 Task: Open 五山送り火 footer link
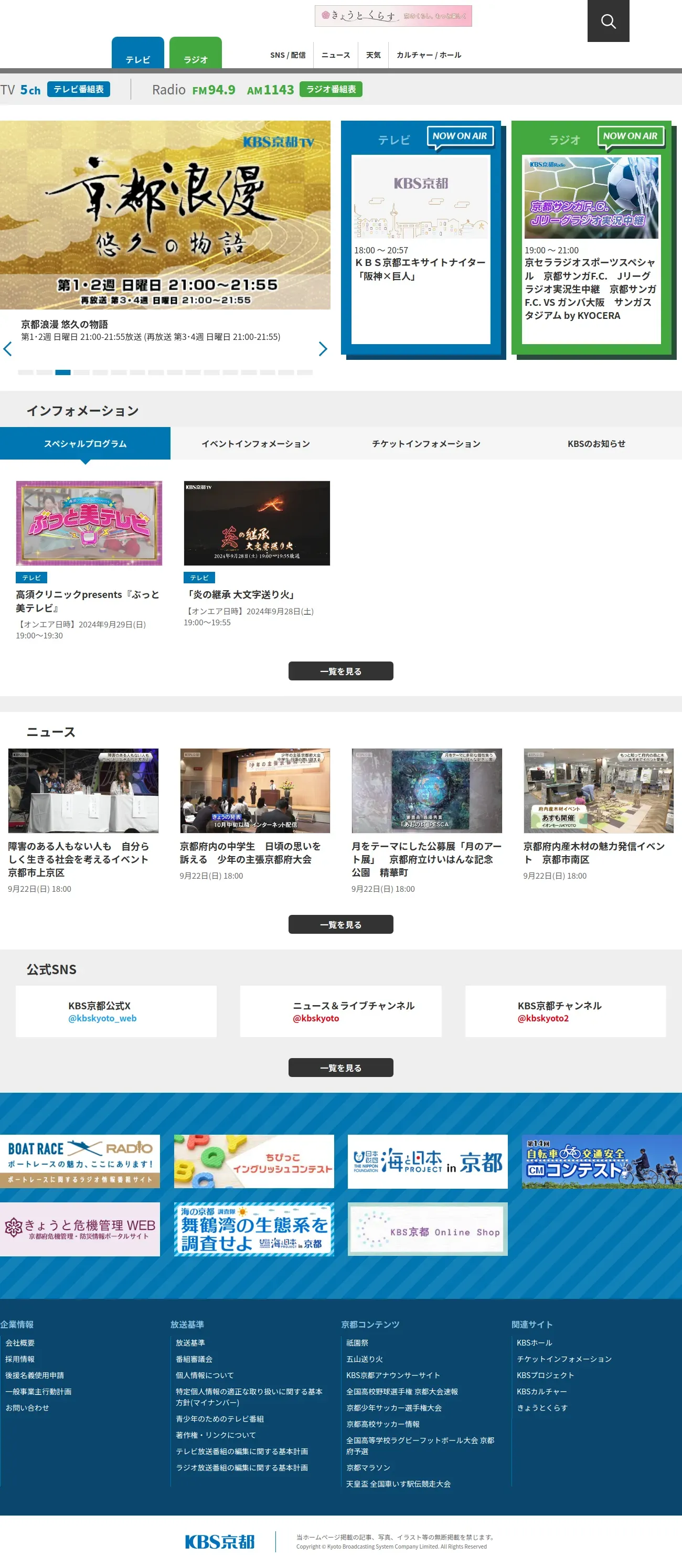(x=365, y=1359)
